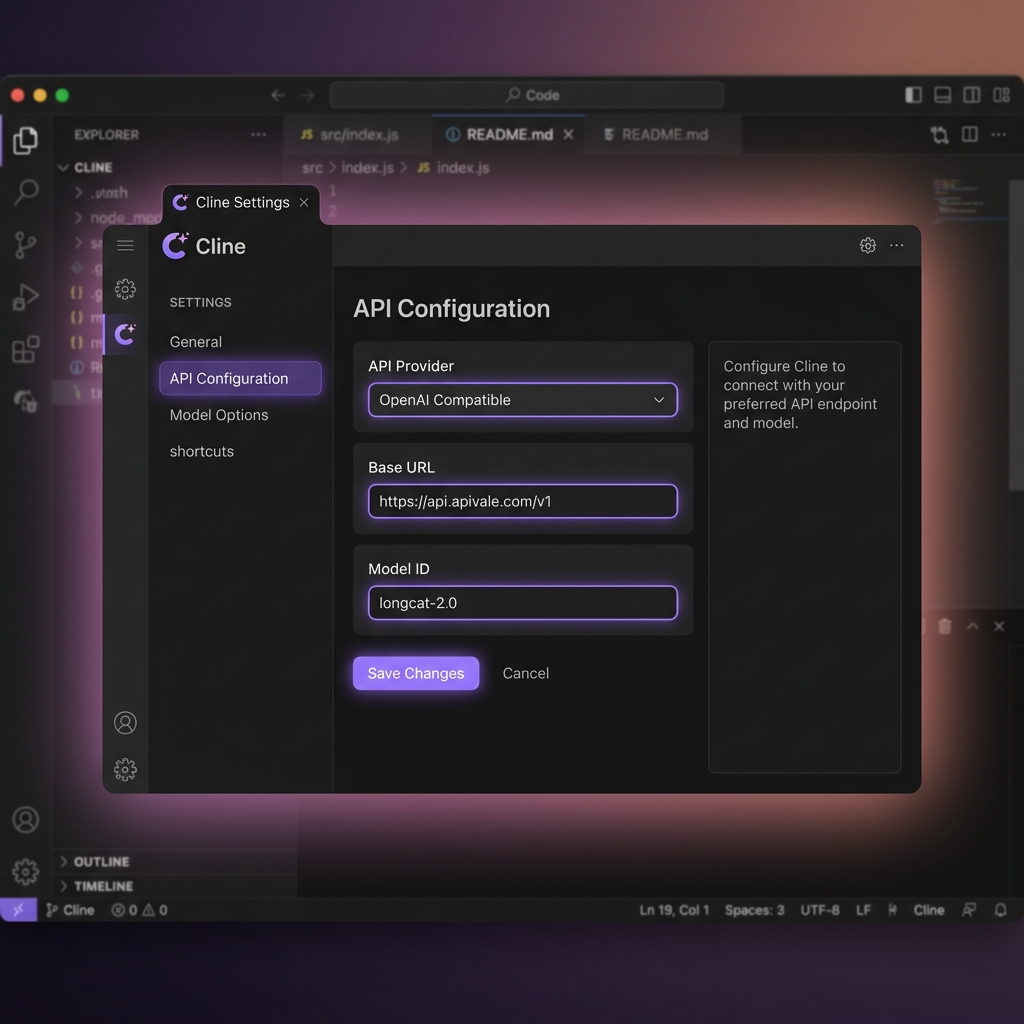Toggle the bottom panel layout icon
Image resolution: width=1024 pixels, height=1024 pixels.
[x=942, y=95]
